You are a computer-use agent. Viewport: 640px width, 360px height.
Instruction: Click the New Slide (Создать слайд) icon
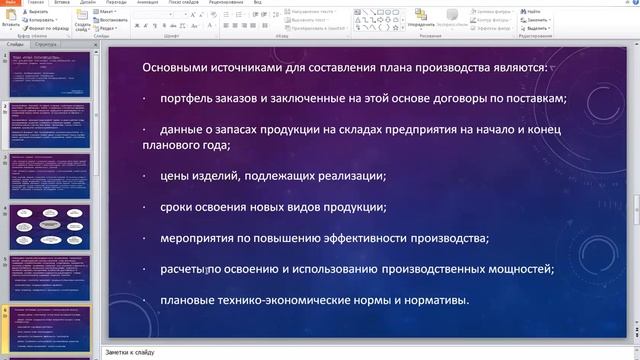82,16
